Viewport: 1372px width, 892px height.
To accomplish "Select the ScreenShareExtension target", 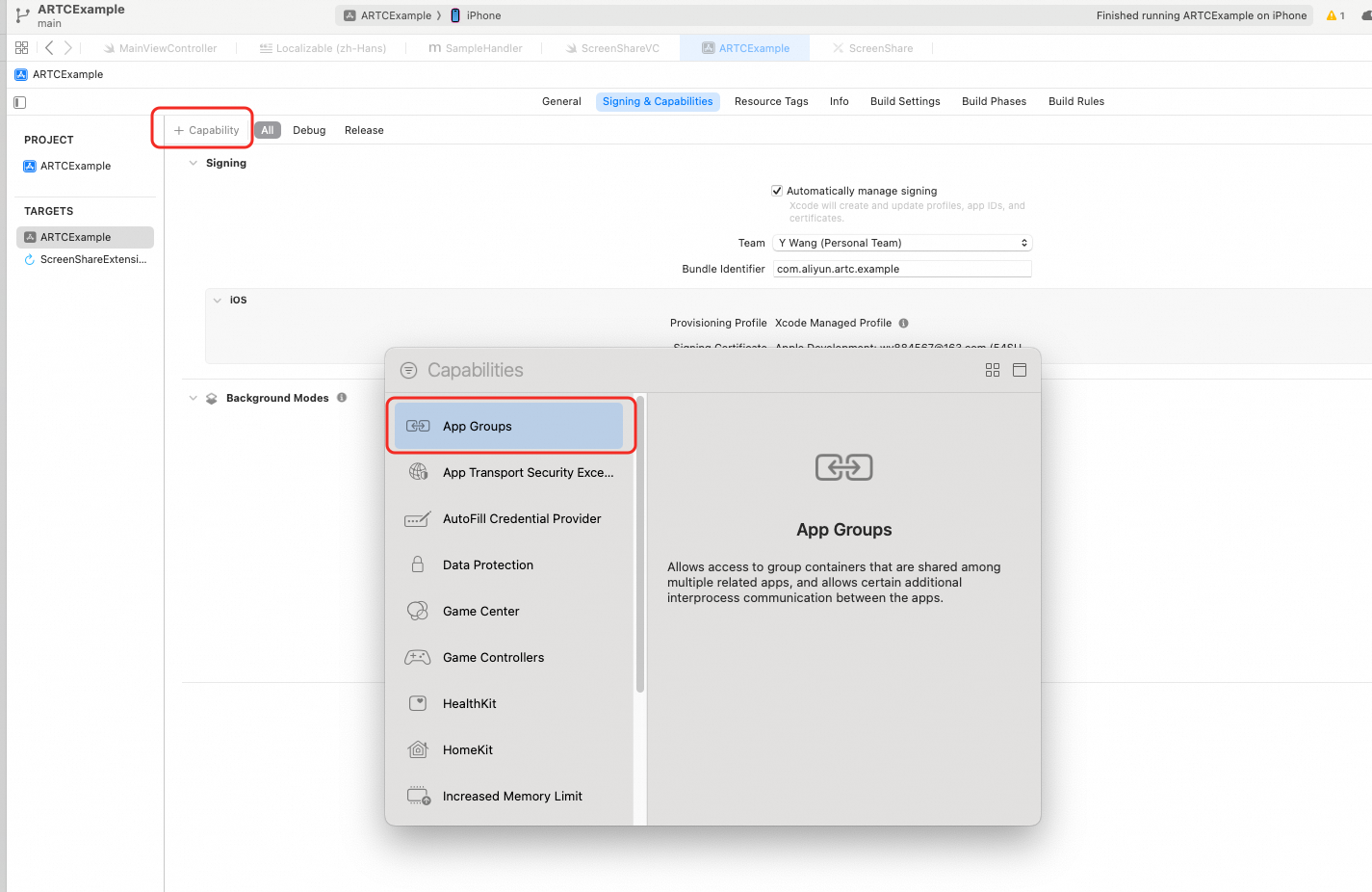I will tap(85, 259).
